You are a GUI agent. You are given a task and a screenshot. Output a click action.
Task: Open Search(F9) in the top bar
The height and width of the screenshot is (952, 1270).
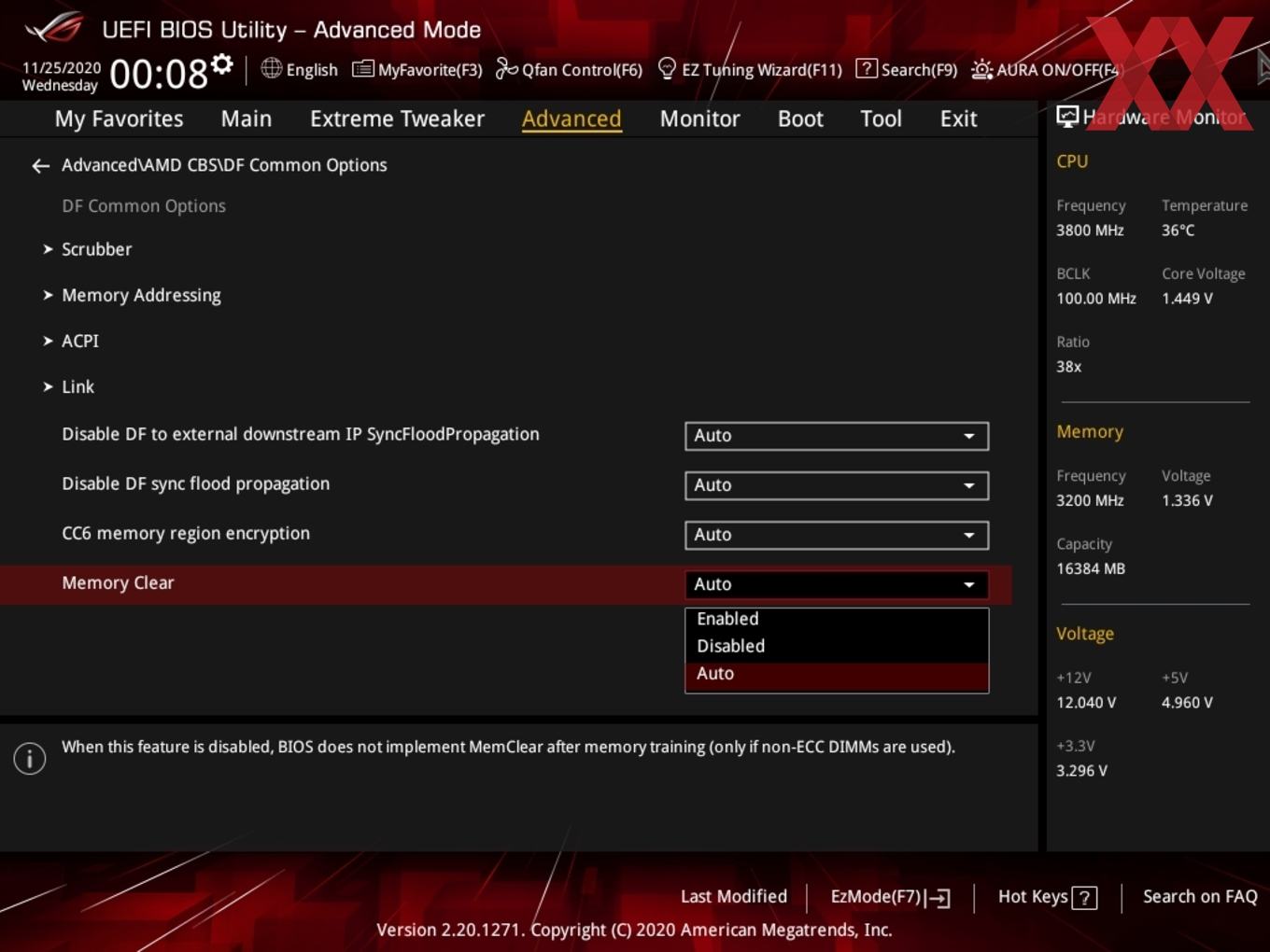click(x=907, y=69)
